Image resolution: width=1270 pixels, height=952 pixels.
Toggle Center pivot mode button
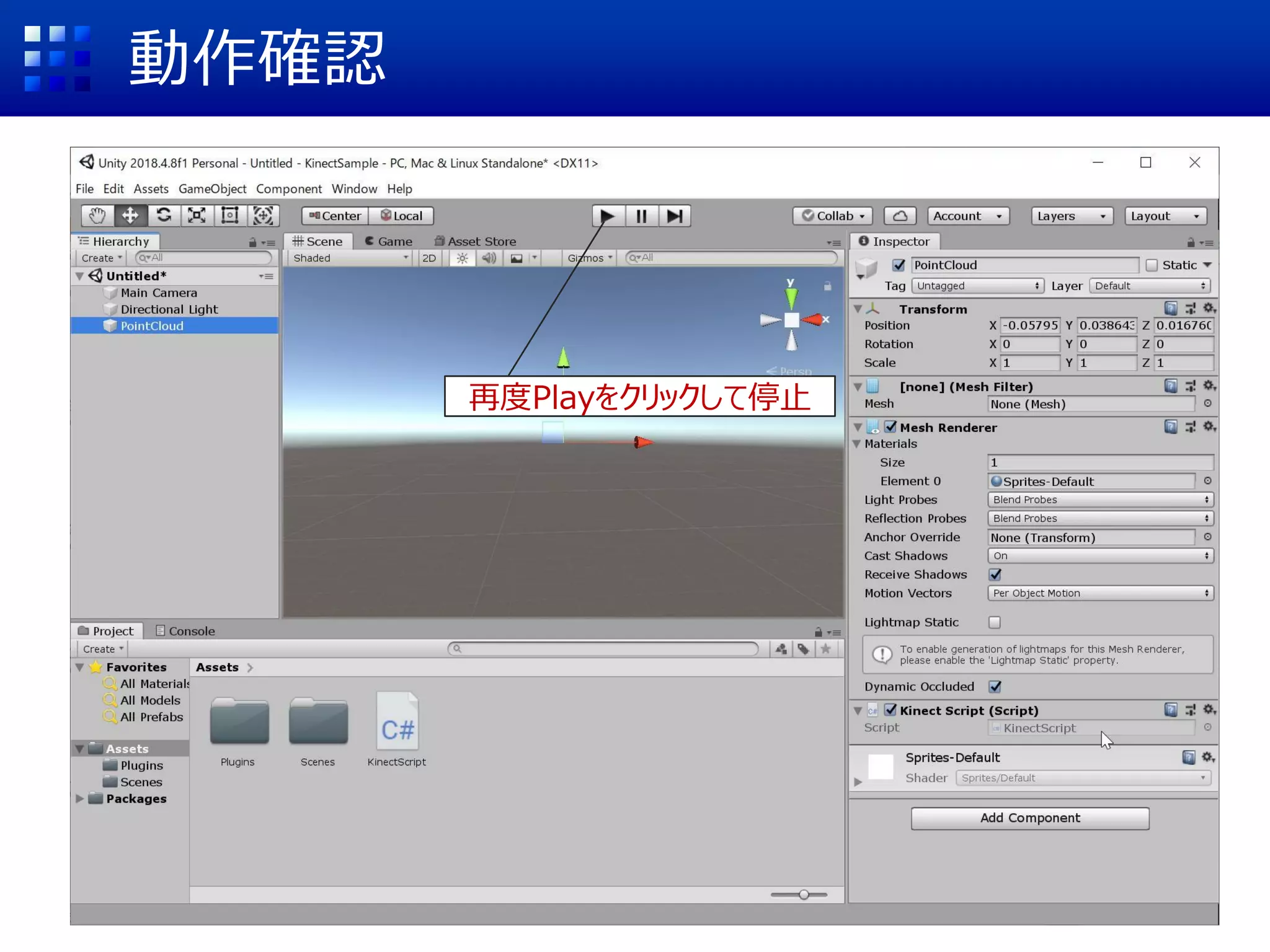[x=335, y=216]
